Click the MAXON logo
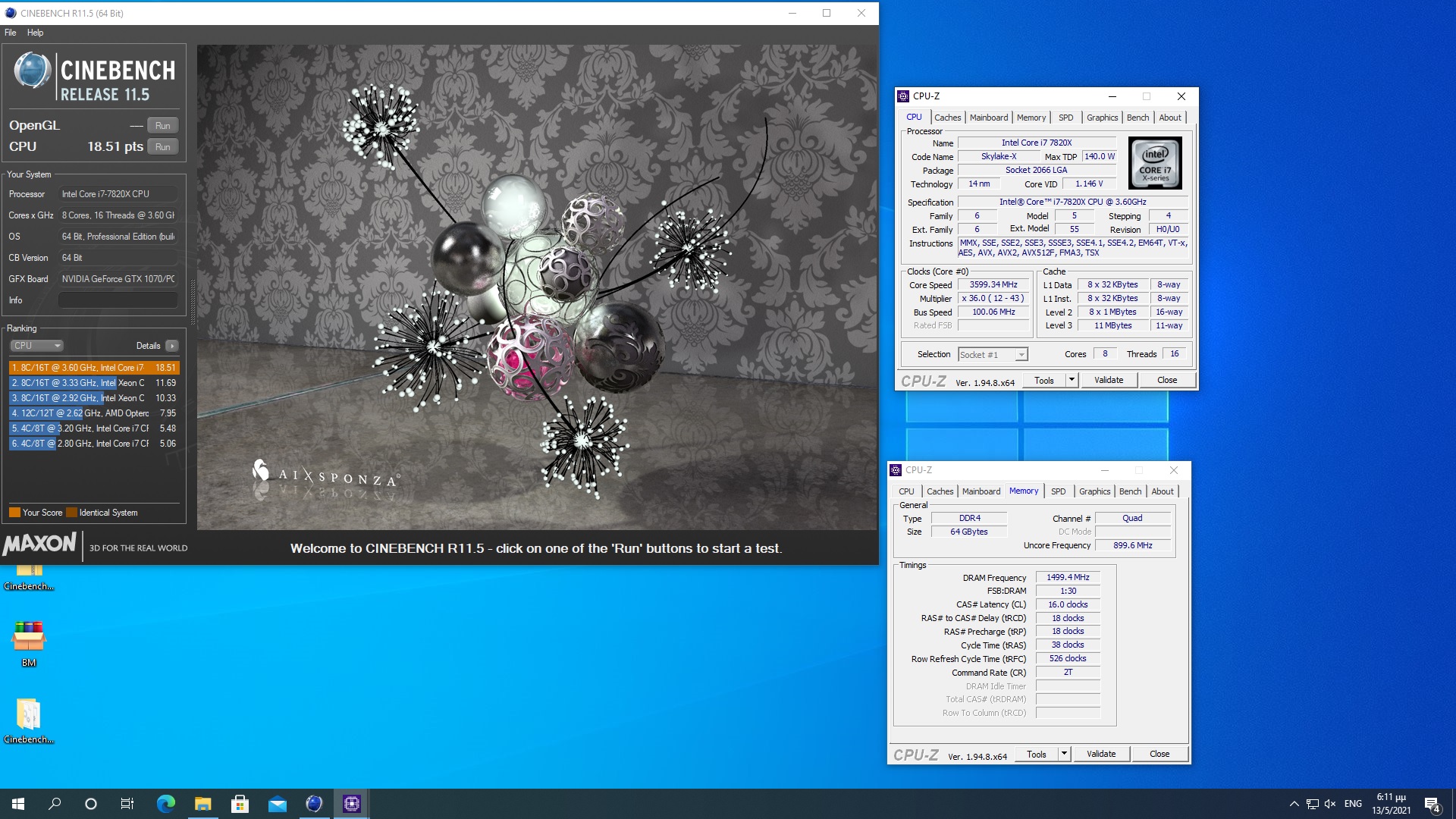1456x819 pixels. point(39,544)
